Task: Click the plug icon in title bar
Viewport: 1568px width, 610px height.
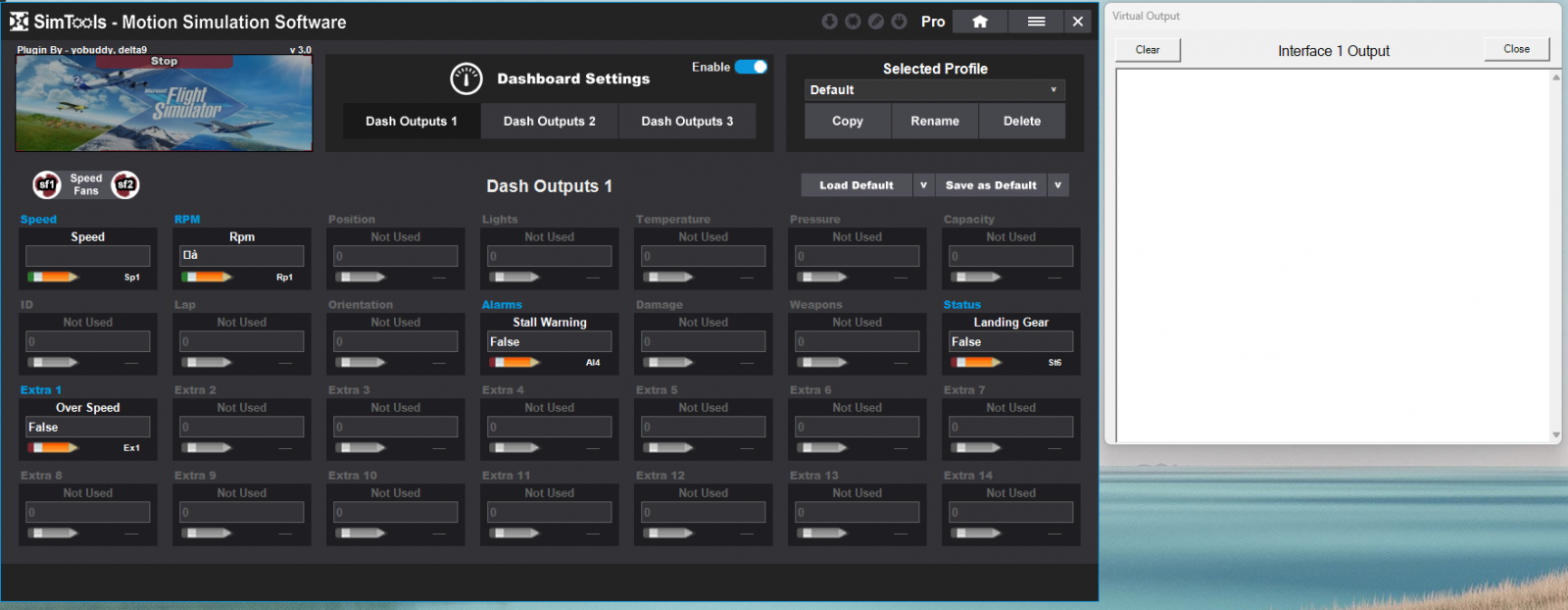Action: [x=900, y=22]
